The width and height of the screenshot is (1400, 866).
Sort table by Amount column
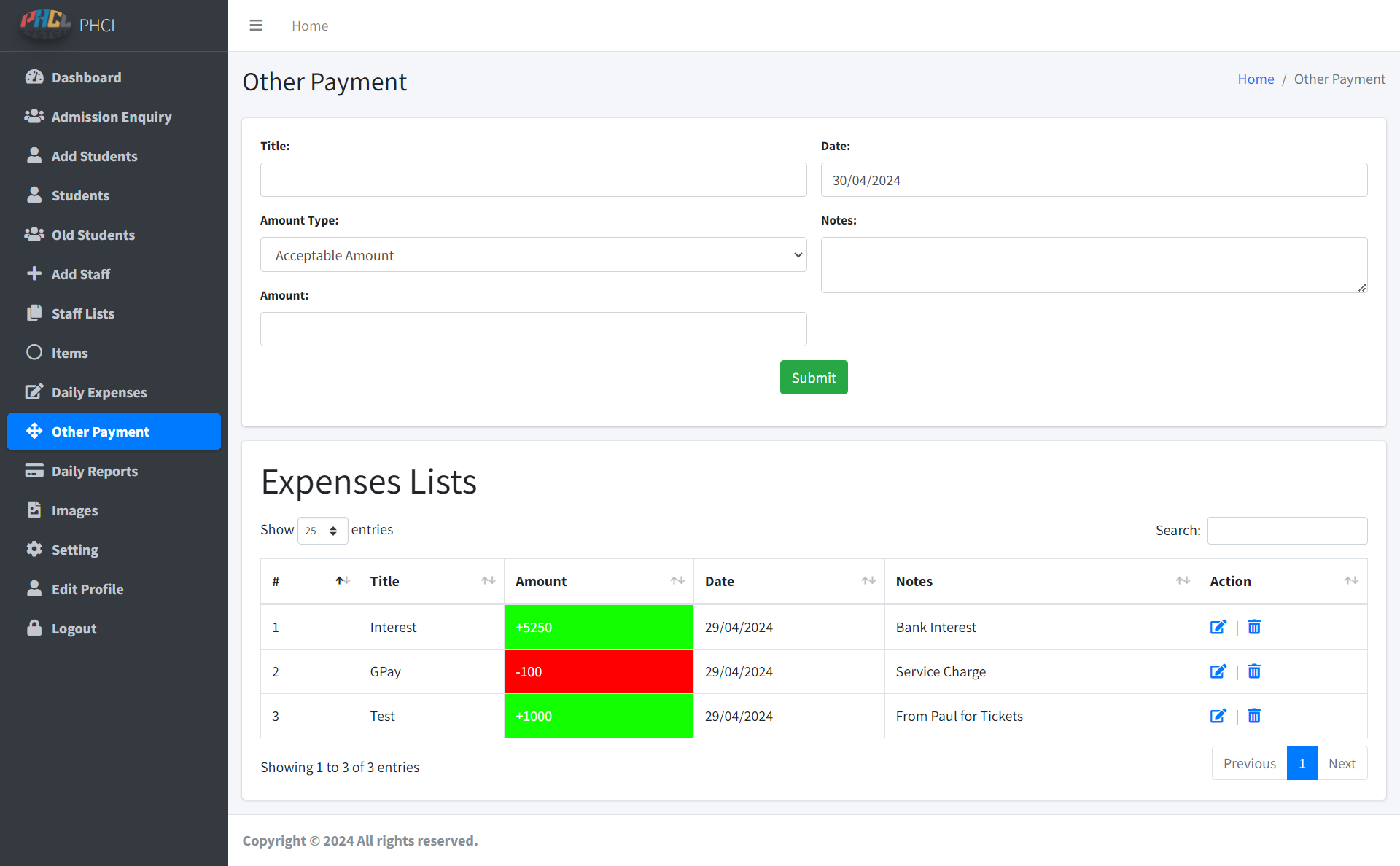coord(598,581)
